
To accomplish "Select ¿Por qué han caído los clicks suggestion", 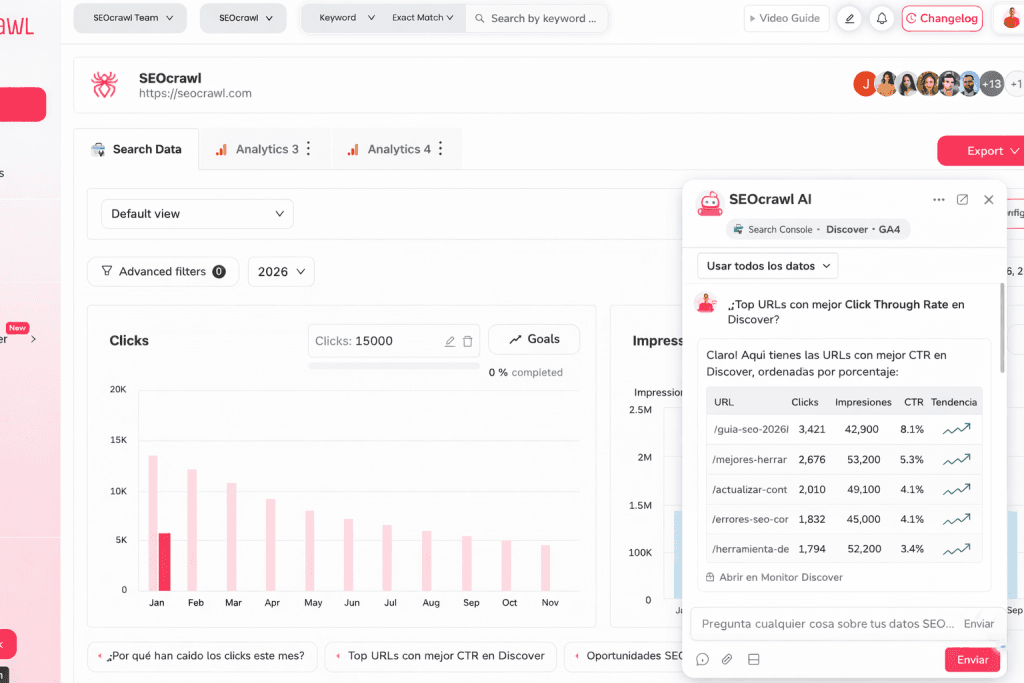I will click(x=202, y=656).
